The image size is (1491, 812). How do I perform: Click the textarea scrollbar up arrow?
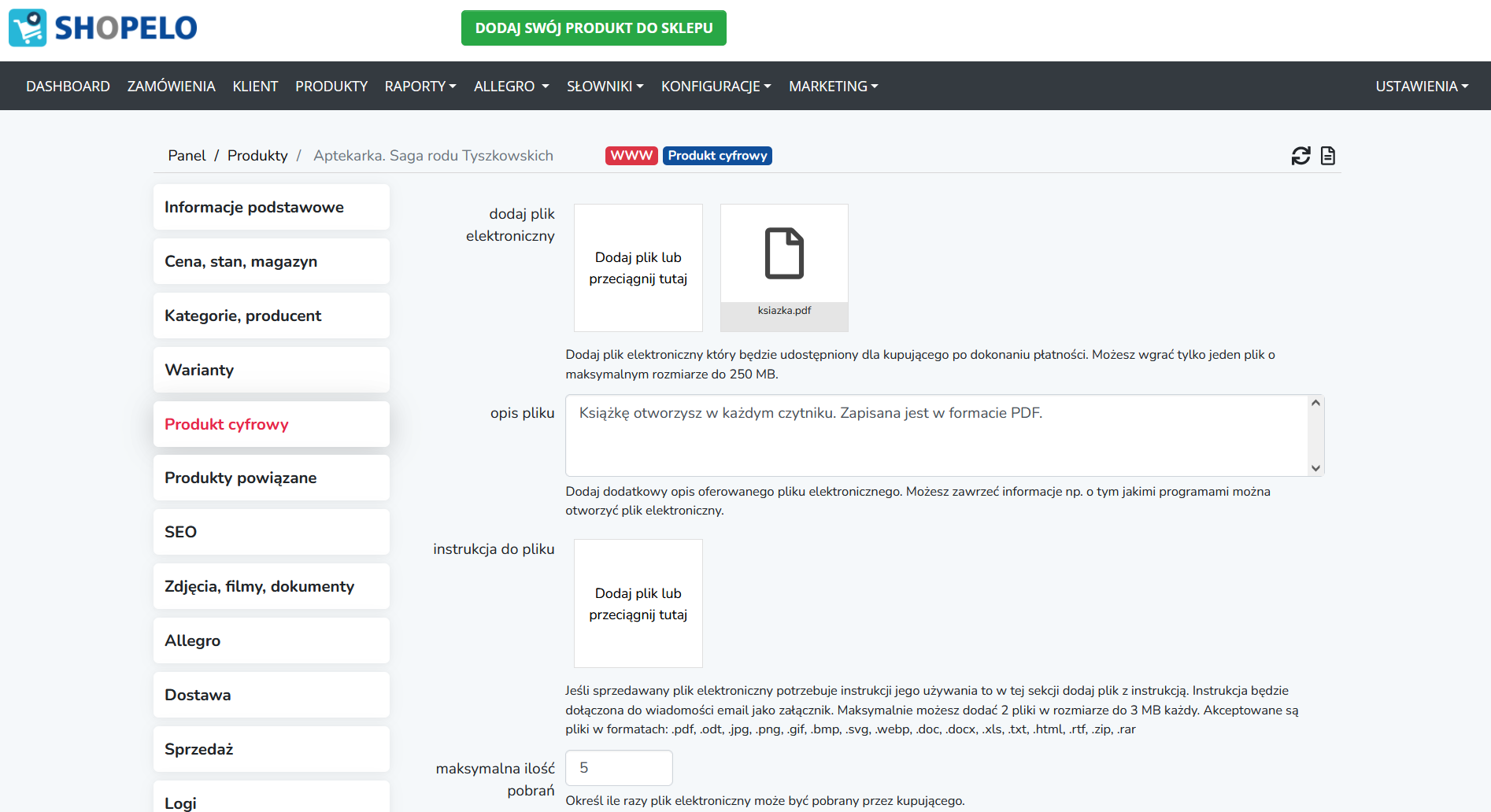(1315, 403)
